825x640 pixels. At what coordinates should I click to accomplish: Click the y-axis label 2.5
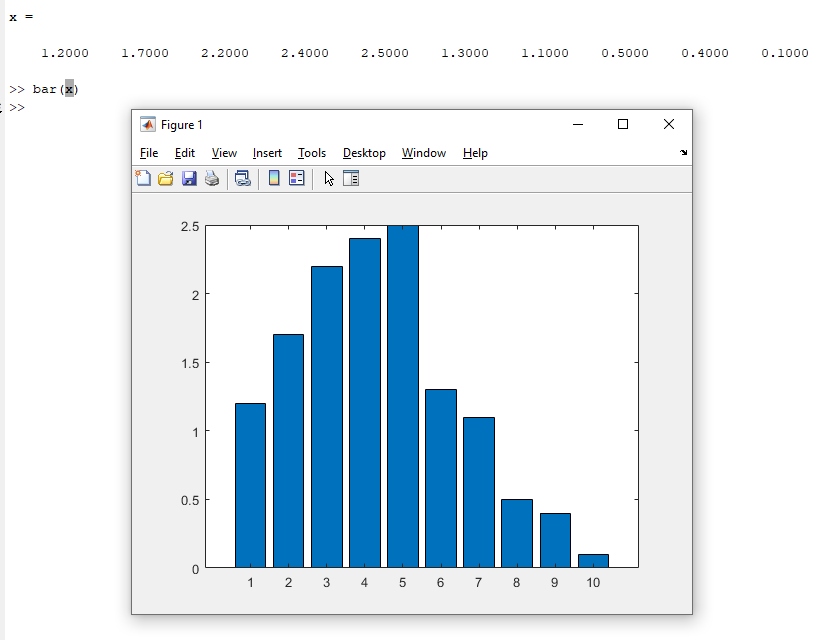[x=190, y=227]
